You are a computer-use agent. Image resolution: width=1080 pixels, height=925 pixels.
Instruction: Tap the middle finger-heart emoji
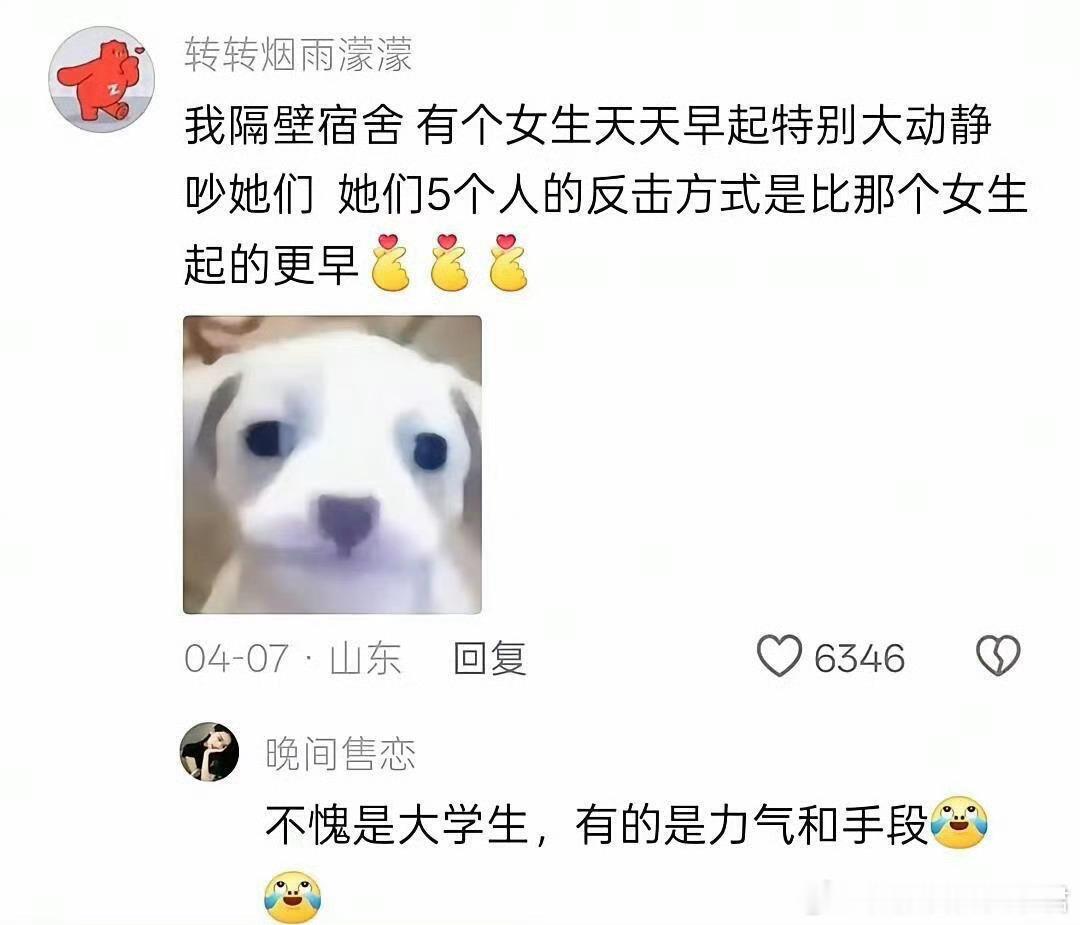[449, 262]
